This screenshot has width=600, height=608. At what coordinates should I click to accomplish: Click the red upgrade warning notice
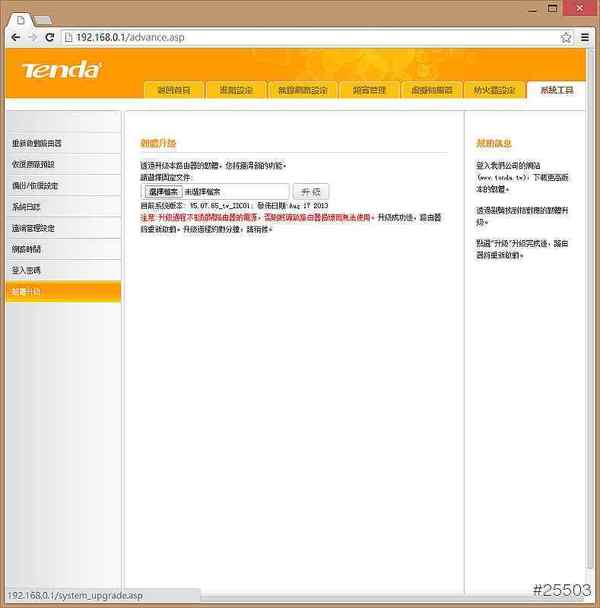point(256,218)
